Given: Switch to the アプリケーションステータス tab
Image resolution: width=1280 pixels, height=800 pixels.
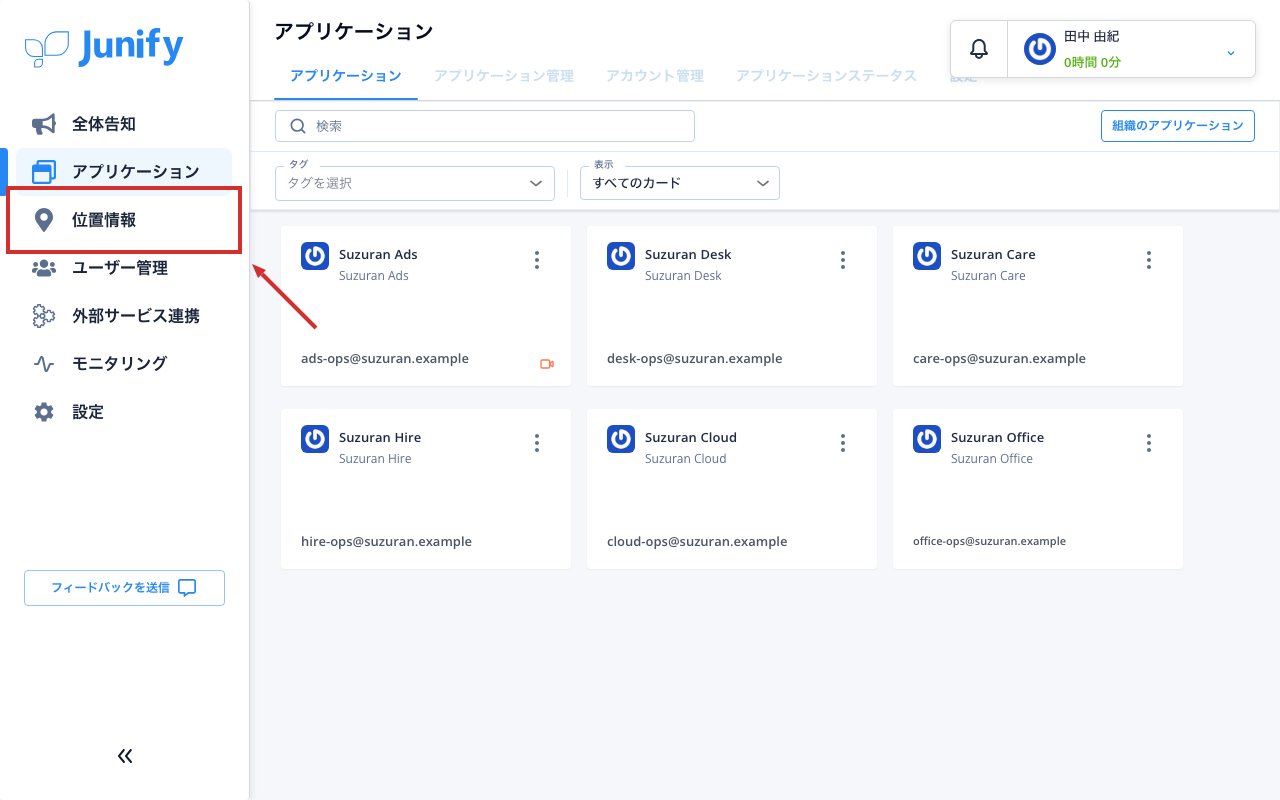Looking at the screenshot, I should 827,76.
